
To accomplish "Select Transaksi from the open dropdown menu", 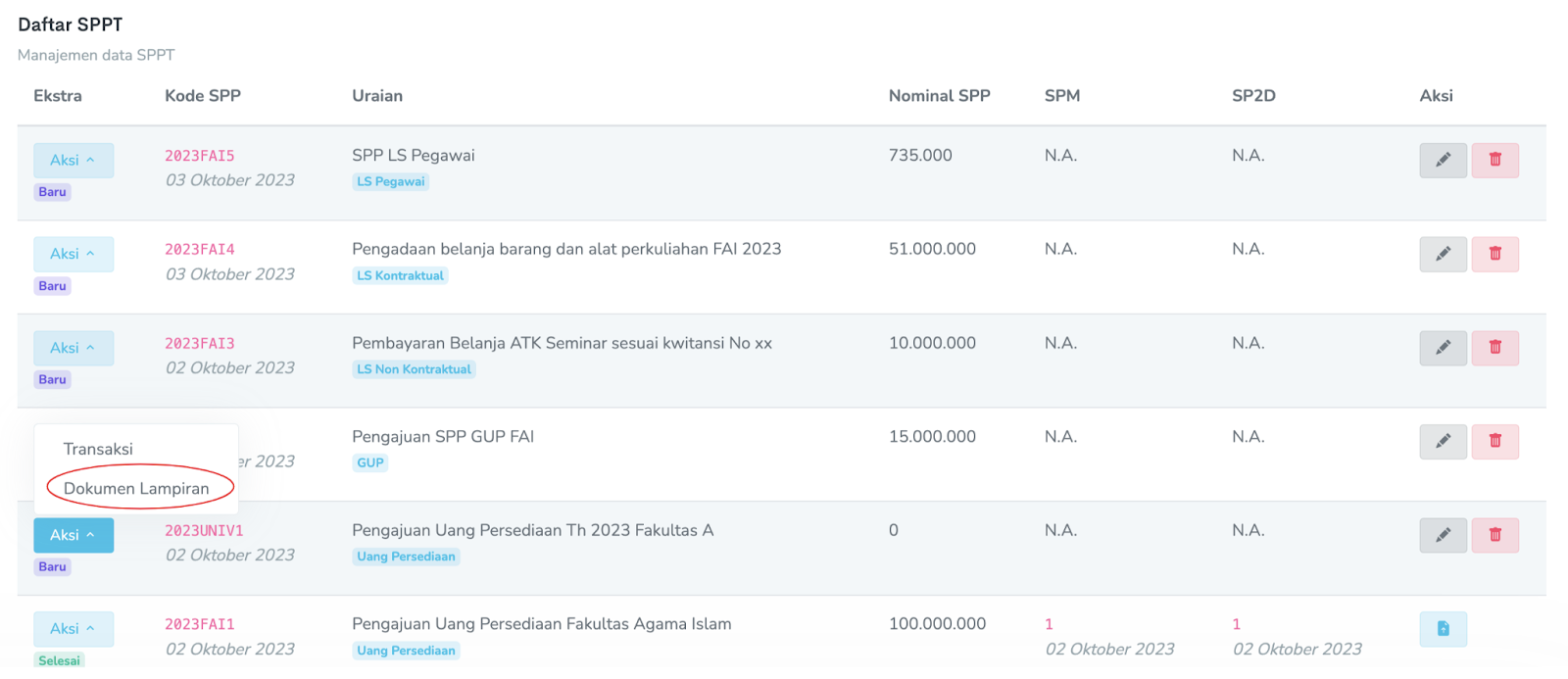I will [98, 449].
